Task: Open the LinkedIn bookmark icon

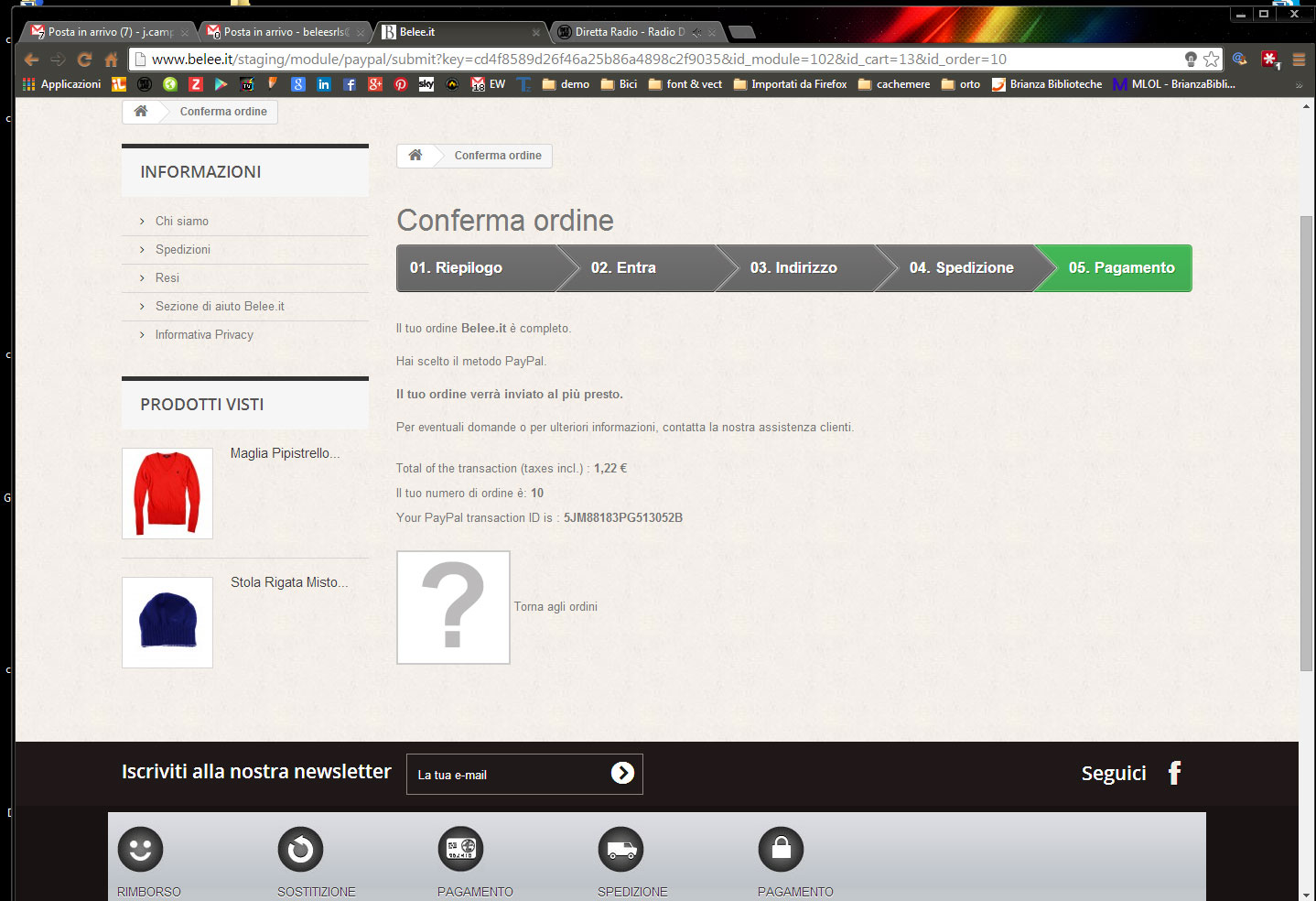Action: click(x=324, y=84)
